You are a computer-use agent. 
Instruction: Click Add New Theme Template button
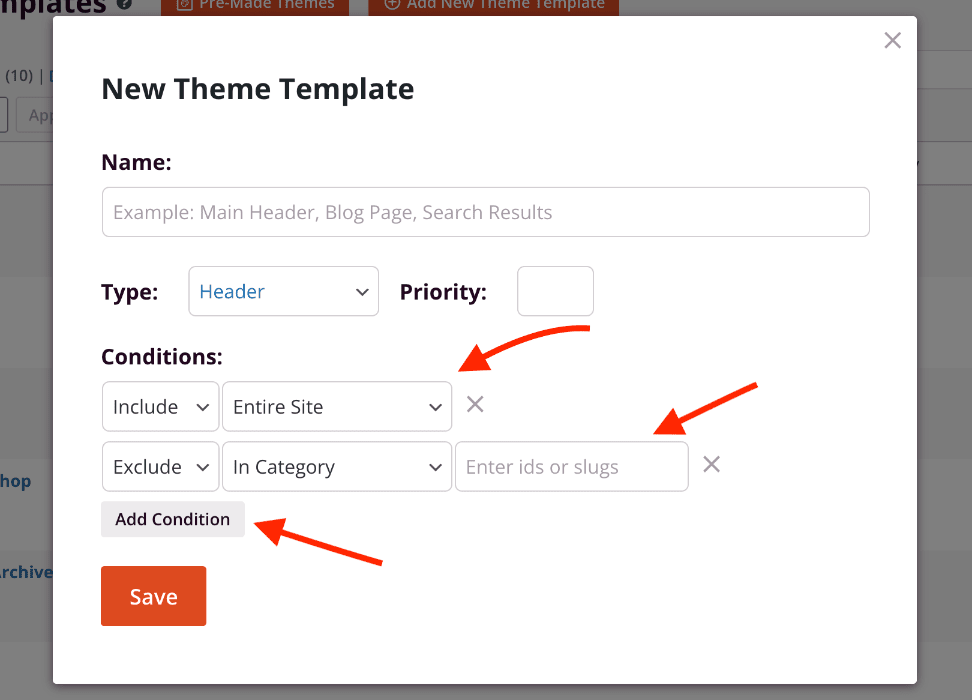pyautogui.click(x=494, y=5)
